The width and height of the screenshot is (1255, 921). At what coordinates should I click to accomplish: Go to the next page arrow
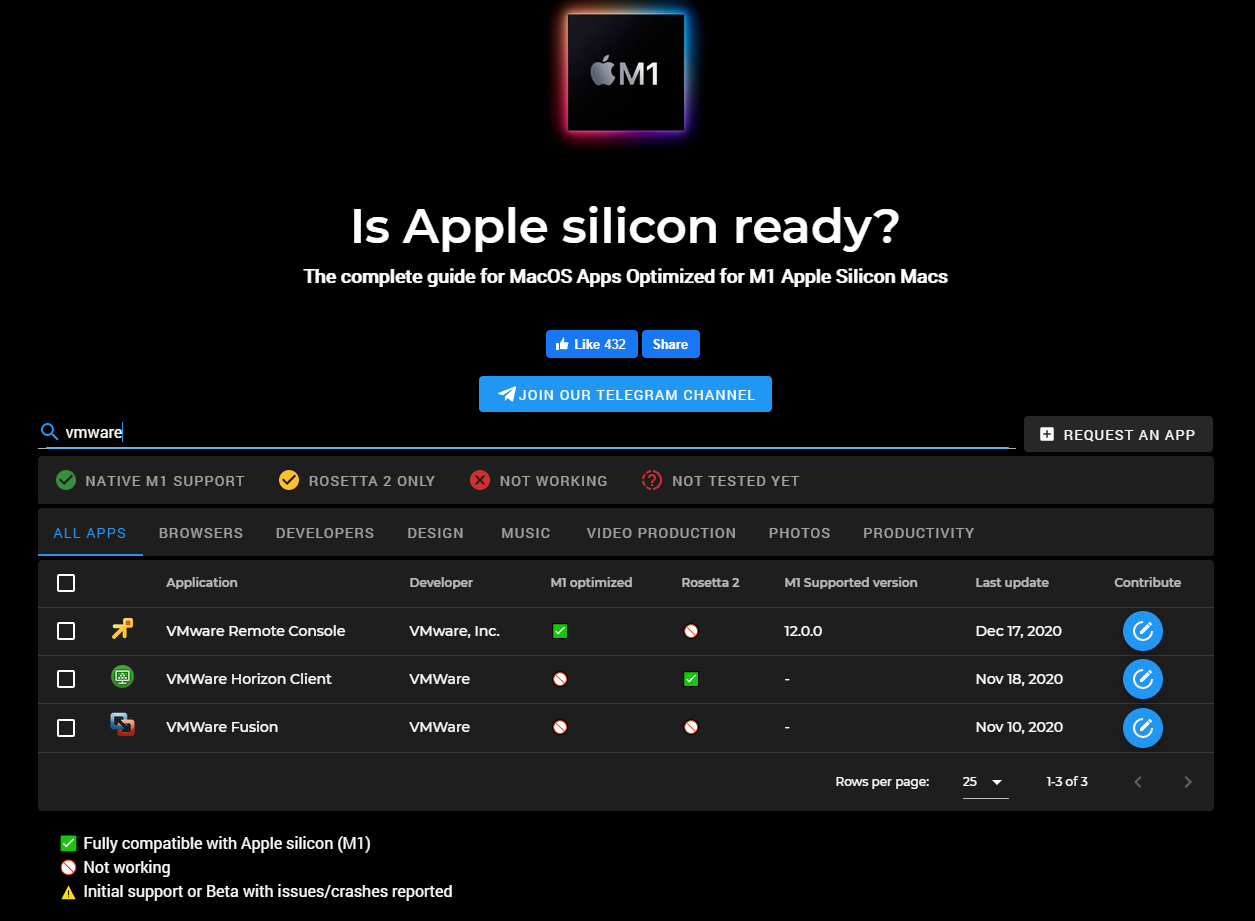pyautogui.click(x=1188, y=782)
